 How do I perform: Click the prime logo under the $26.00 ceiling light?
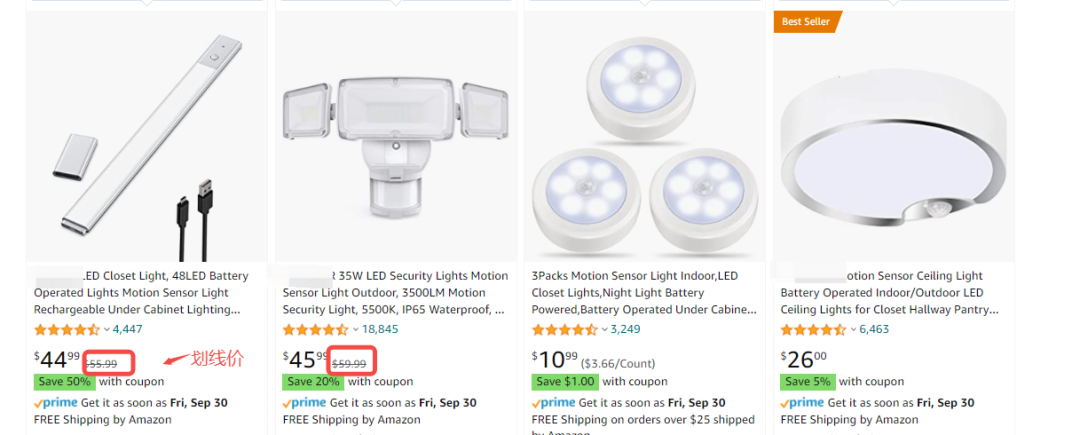tap(802, 403)
